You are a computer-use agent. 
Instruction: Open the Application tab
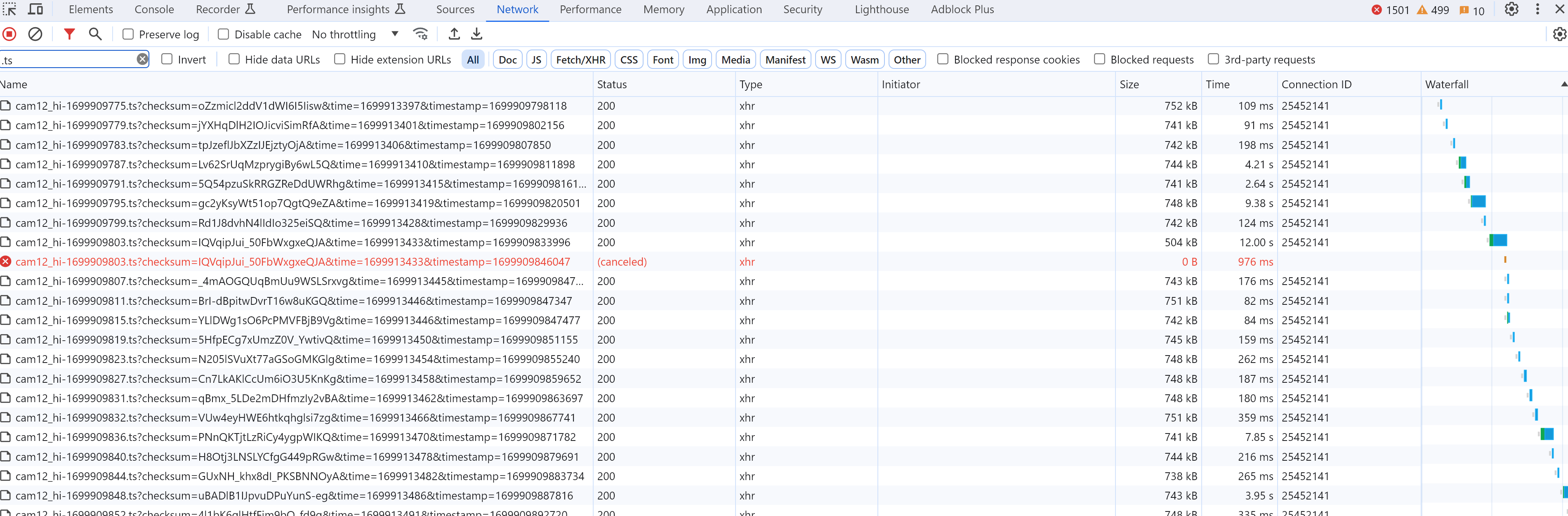click(x=733, y=9)
